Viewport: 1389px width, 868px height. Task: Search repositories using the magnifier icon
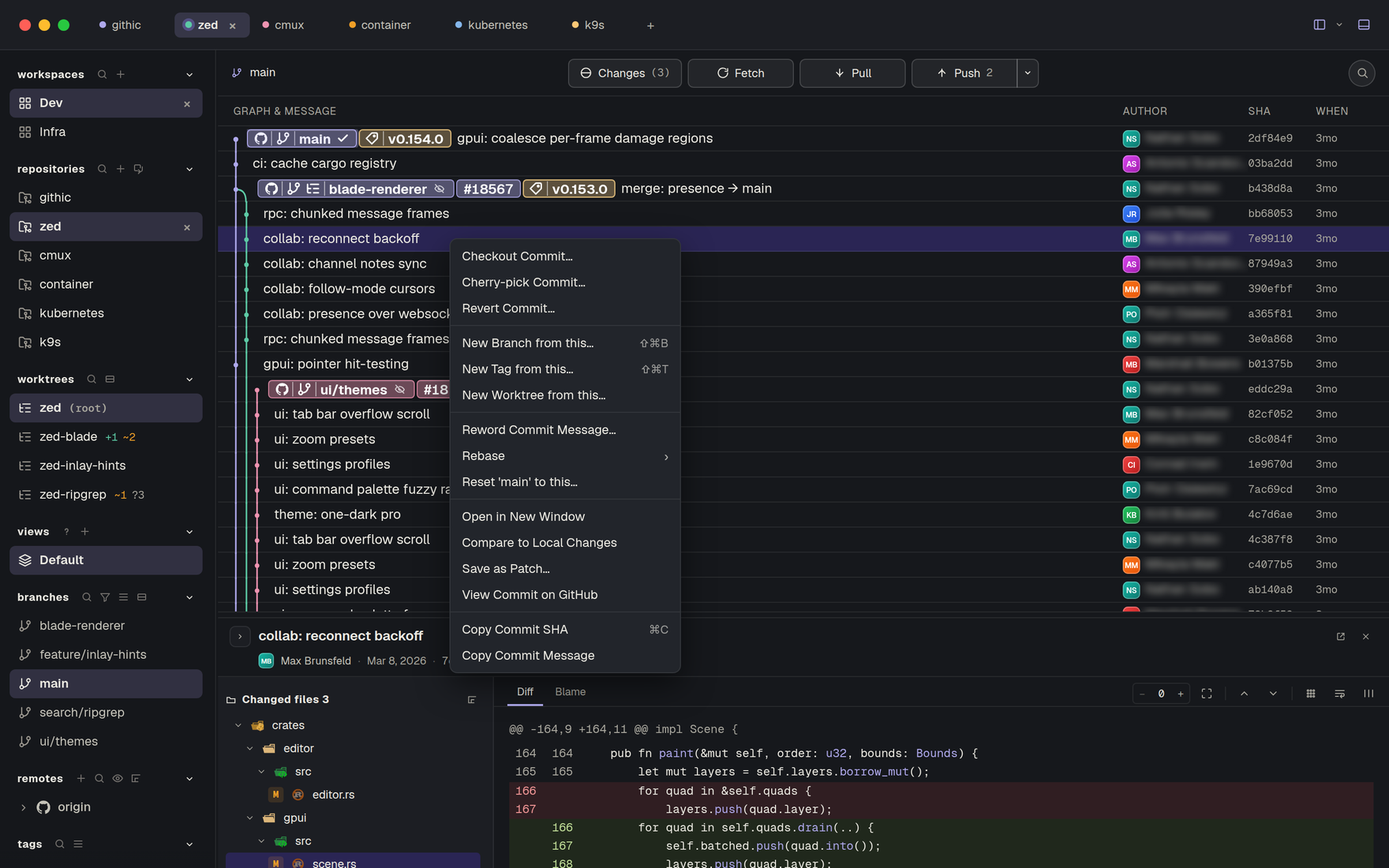(x=102, y=169)
